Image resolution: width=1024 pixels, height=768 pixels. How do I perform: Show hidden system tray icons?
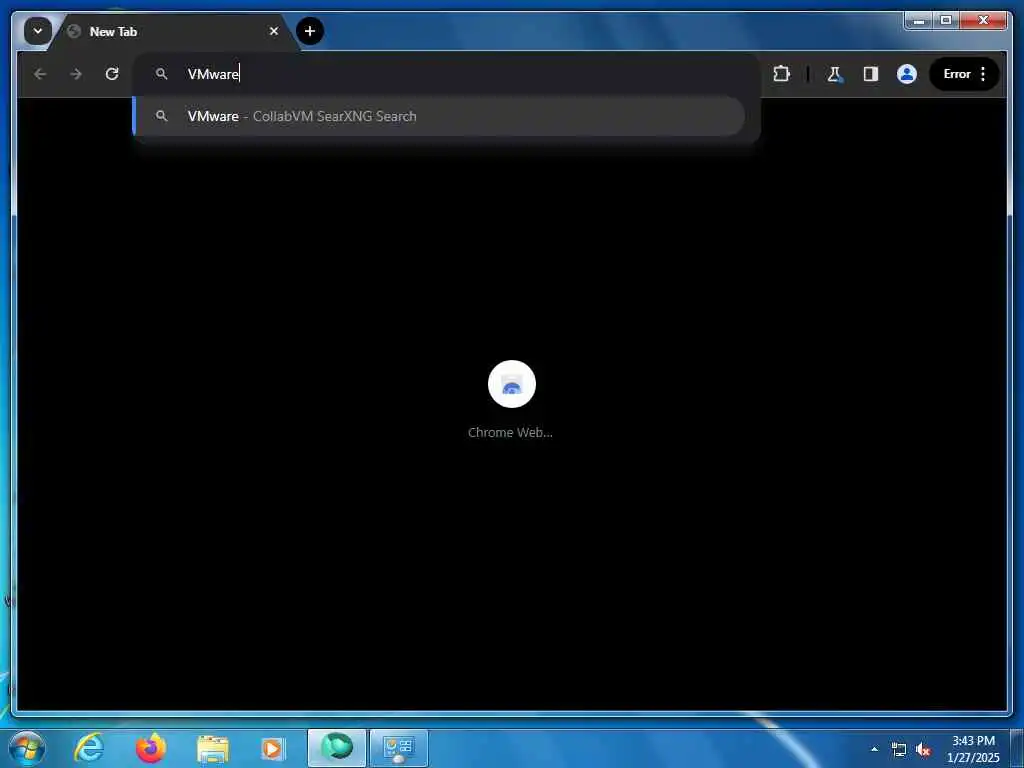pyautogui.click(x=874, y=749)
